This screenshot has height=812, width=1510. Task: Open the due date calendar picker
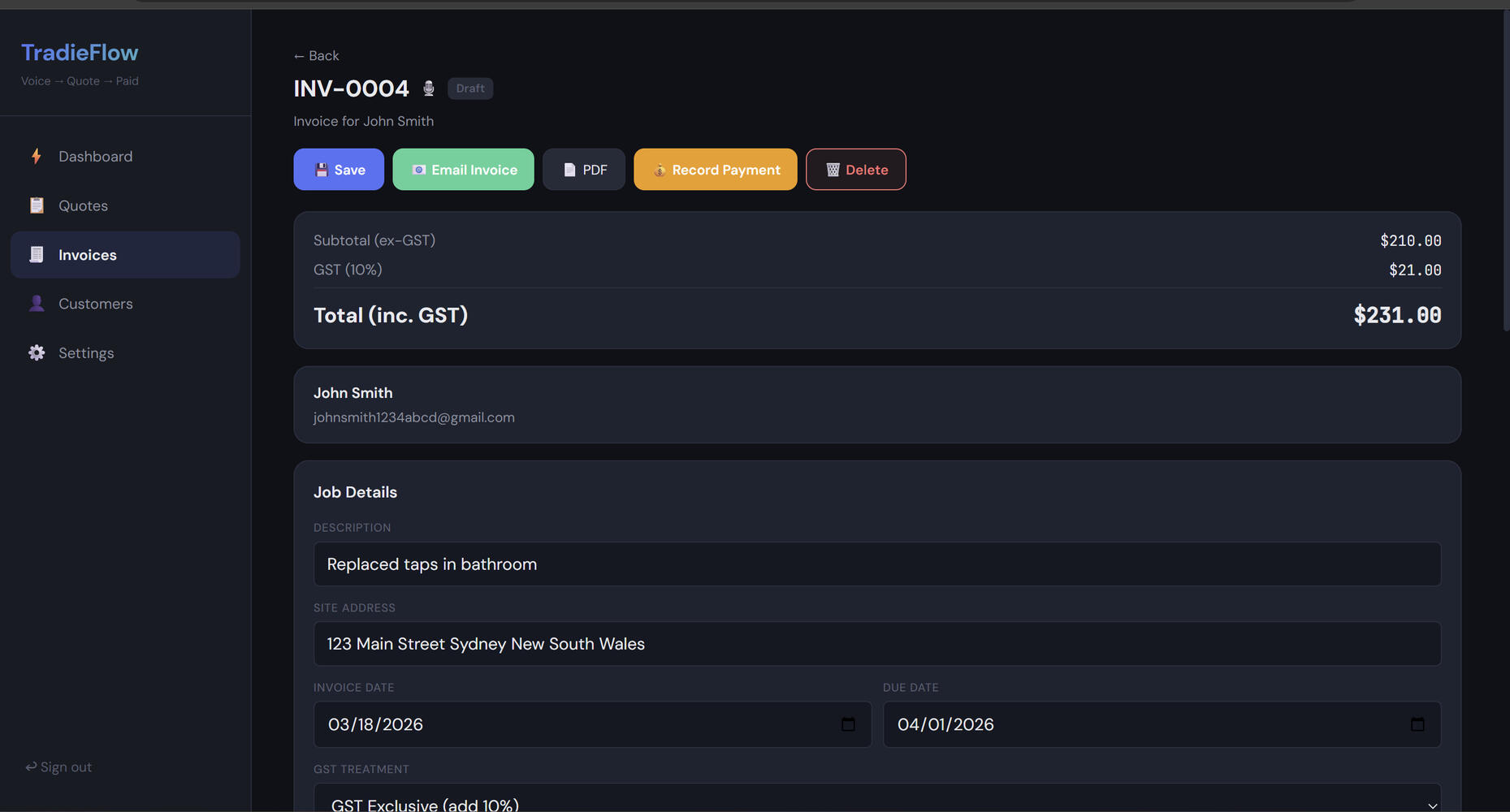tap(1417, 724)
